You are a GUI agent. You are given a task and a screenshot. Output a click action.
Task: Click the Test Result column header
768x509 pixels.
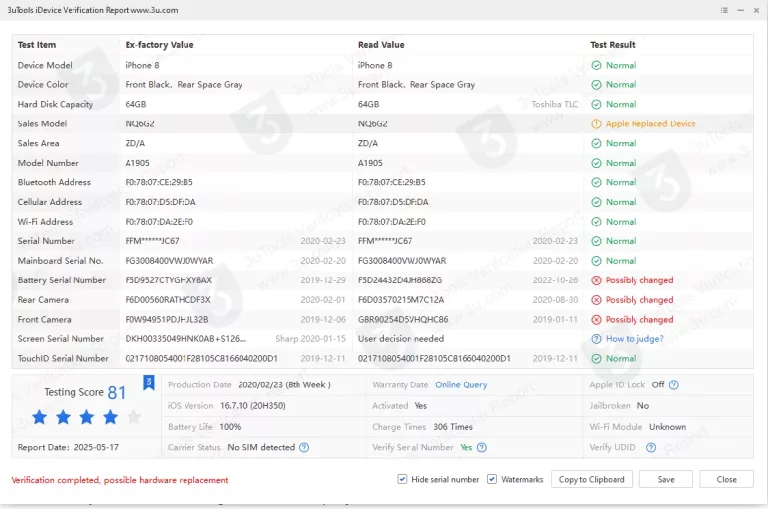(613, 45)
